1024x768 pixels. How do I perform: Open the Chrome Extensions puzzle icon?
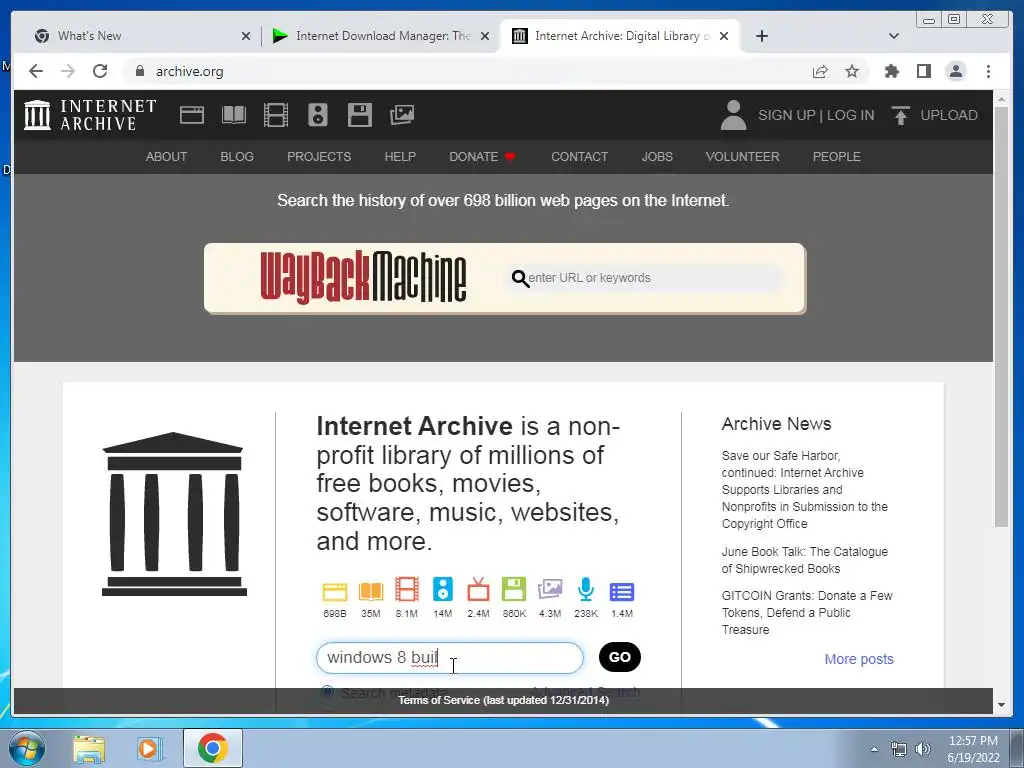pyautogui.click(x=891, y=71)
